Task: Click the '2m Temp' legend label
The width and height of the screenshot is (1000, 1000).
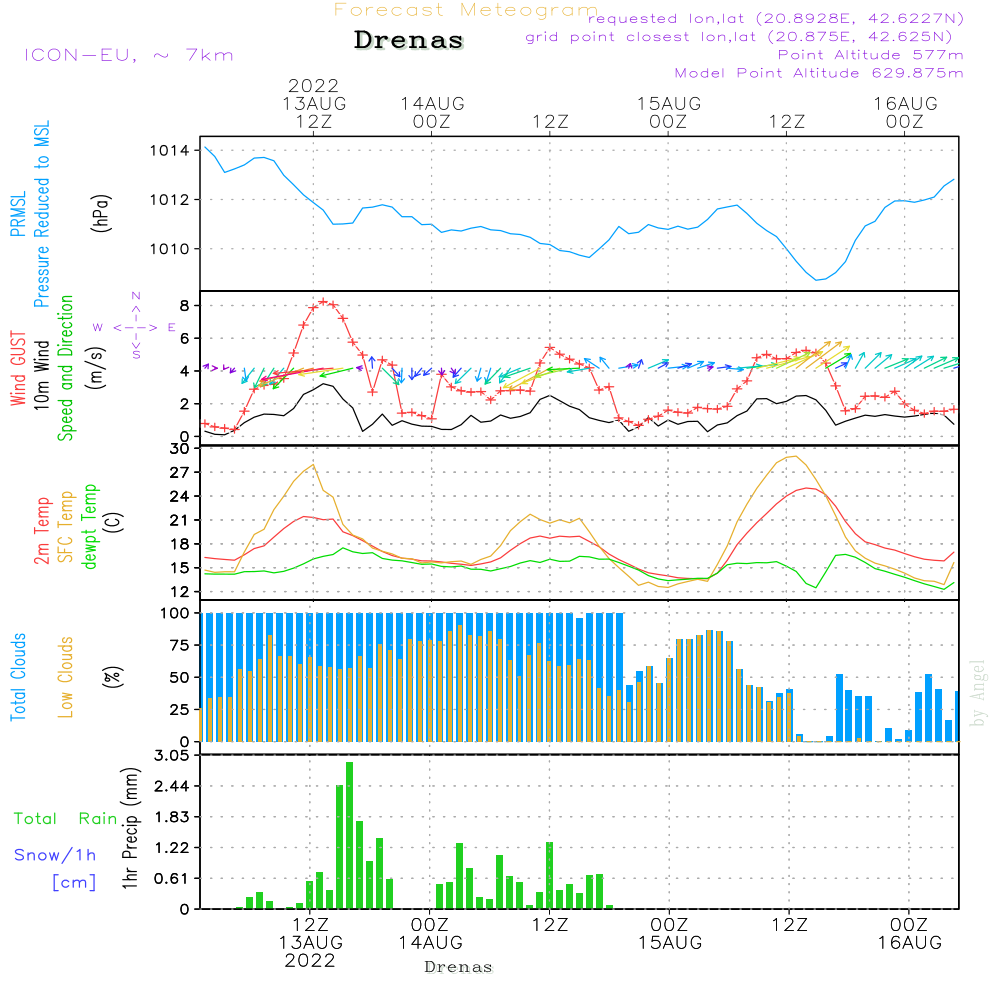Action: point(41,531)
